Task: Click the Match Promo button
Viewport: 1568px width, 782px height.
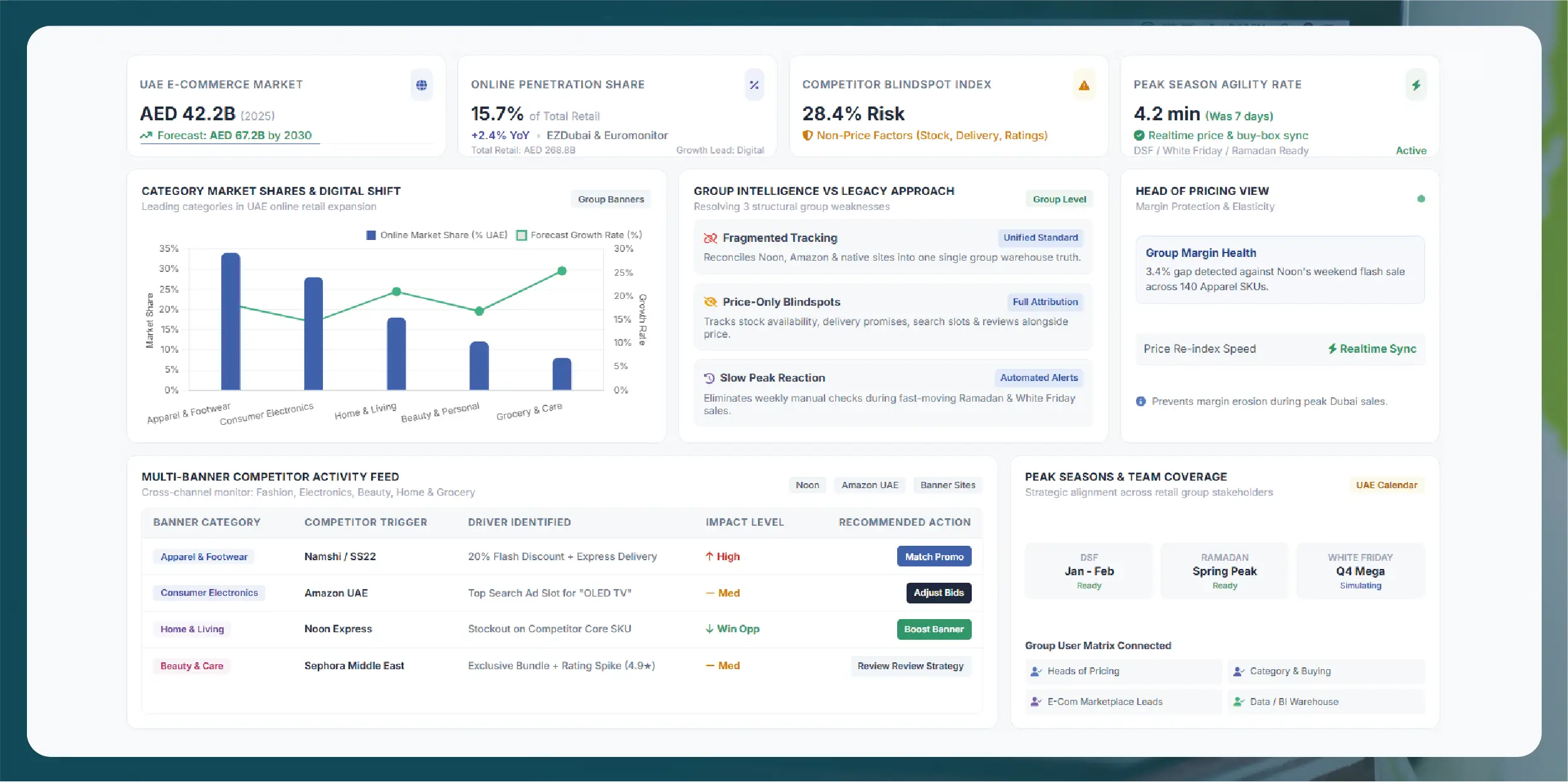Action: [934, 556]
